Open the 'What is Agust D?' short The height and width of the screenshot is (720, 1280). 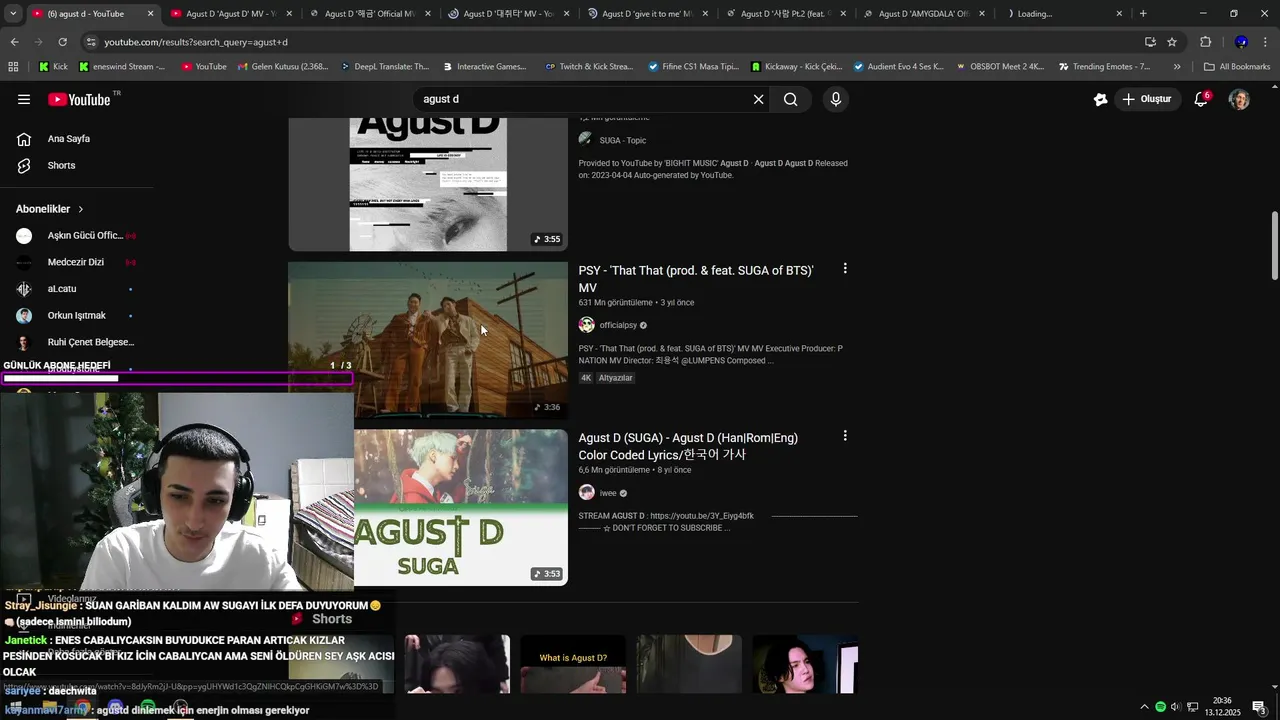pyautogui.click(x=573, y=664)
